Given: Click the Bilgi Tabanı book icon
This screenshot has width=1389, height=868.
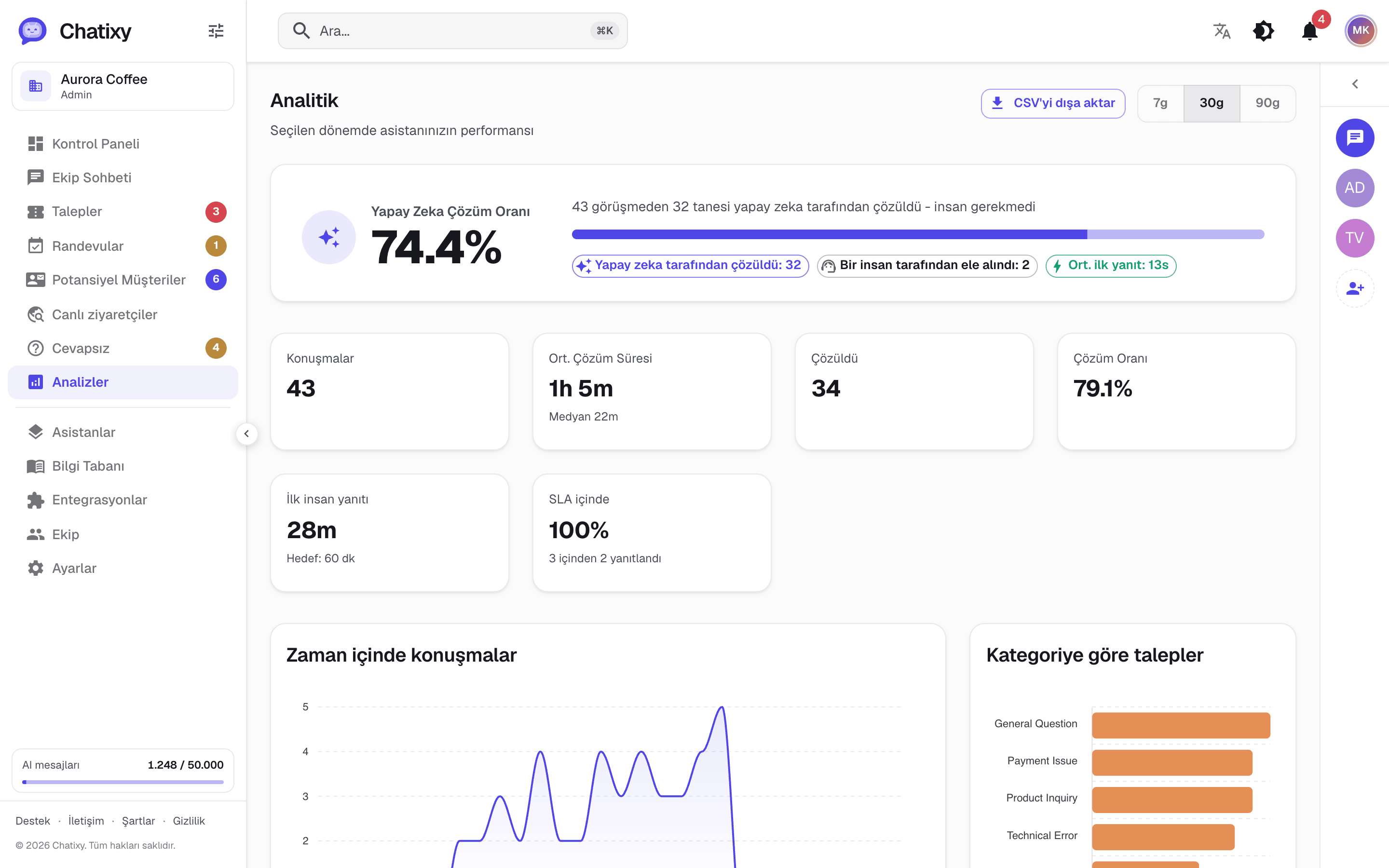Looking at the screenshot, I should [36, 466].
